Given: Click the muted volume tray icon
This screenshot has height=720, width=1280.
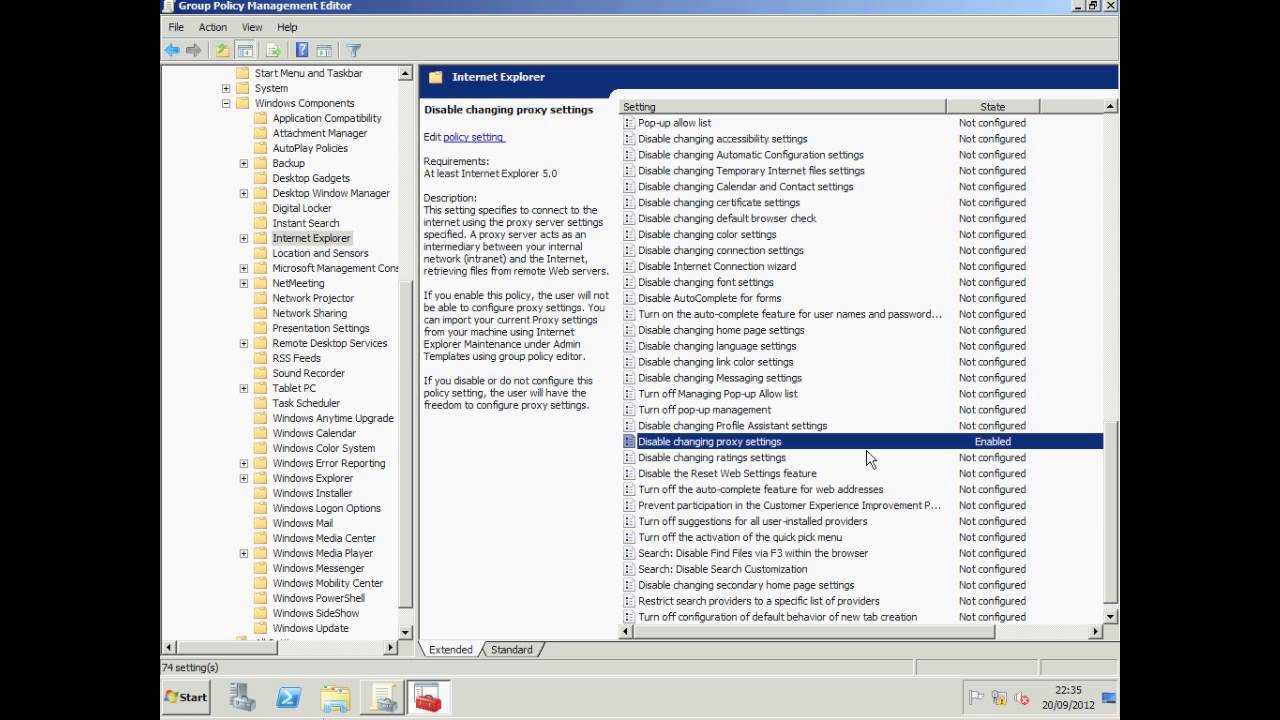Looking at the screenshot, I should click(x=1021, y=698).
